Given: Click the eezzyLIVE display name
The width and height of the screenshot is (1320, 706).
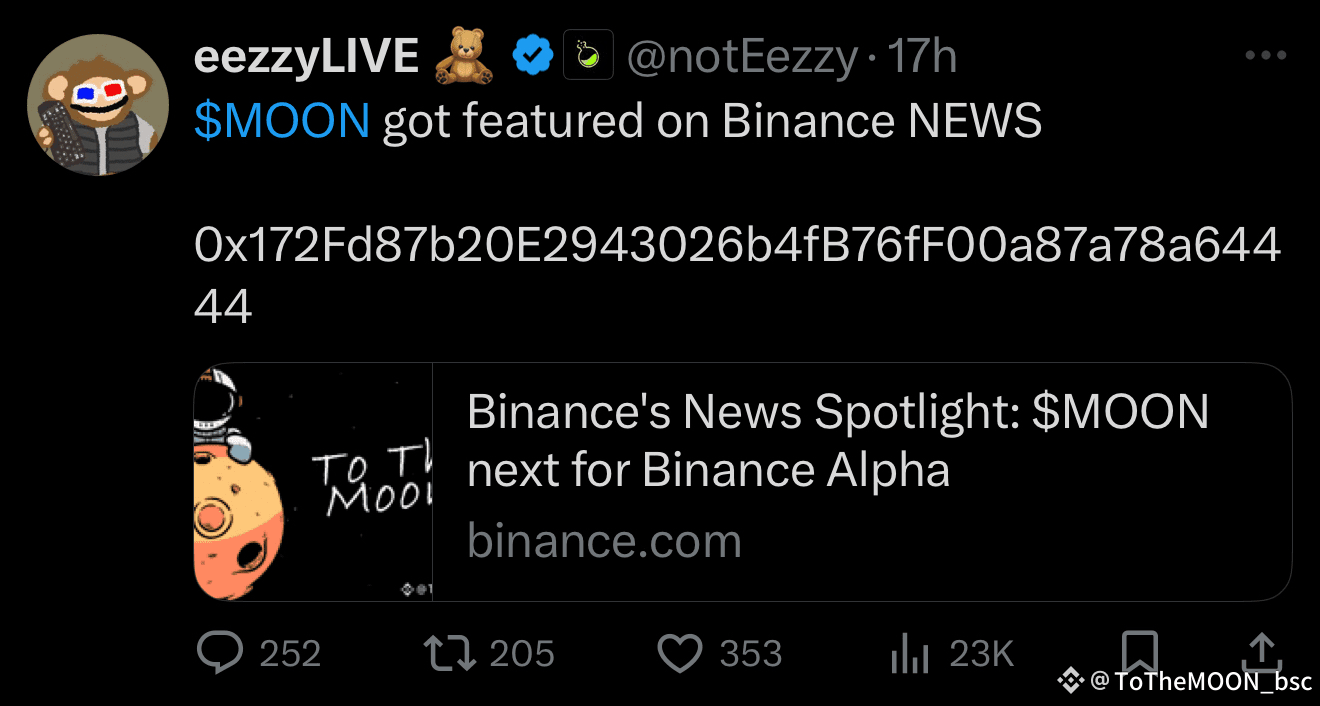Looking at the screenshot, I should click(x=306, y=58).
